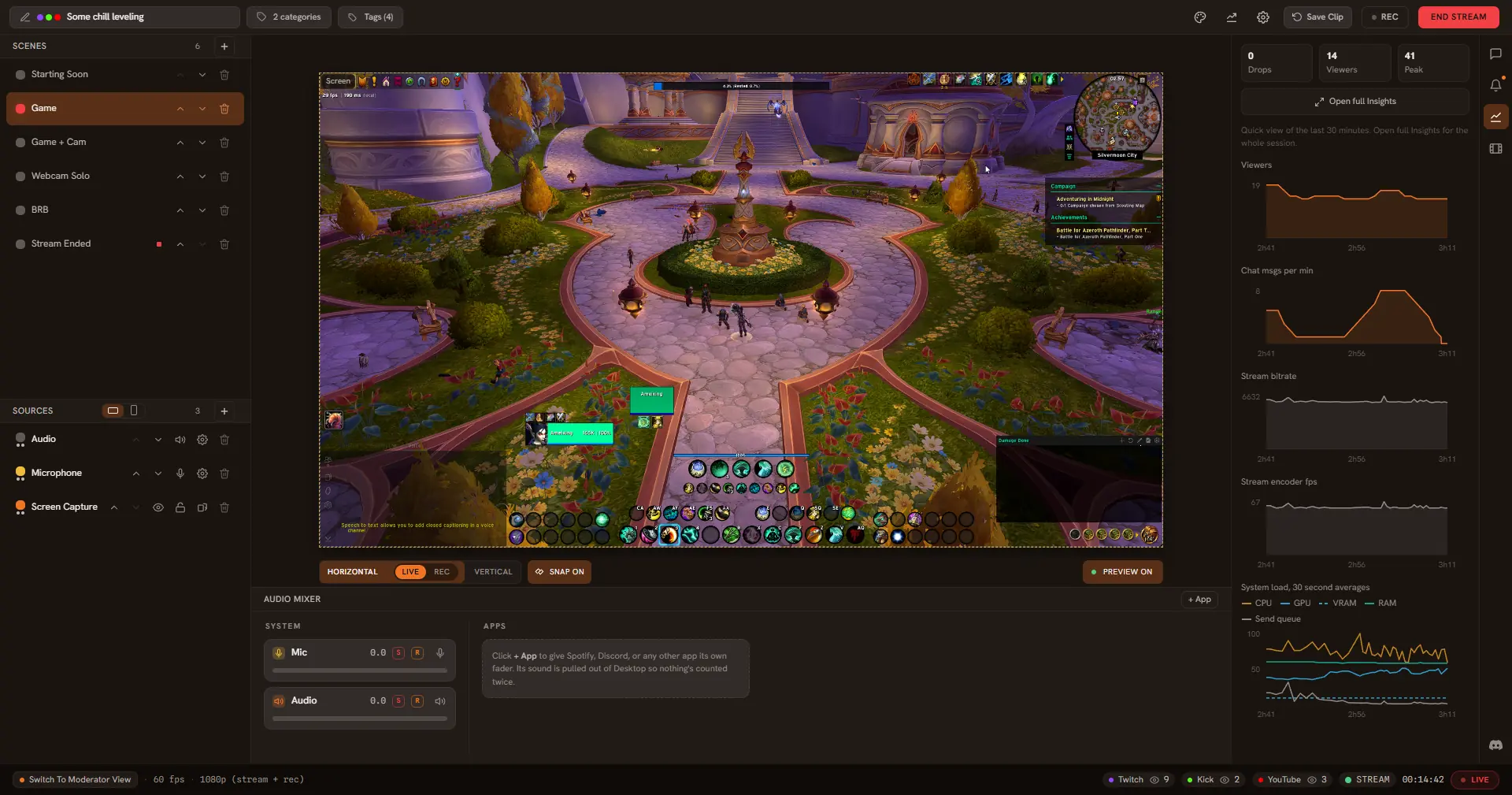The image size is (1512, 795).
Task: Move Game scene up with chevron
Action: point(180,109)
